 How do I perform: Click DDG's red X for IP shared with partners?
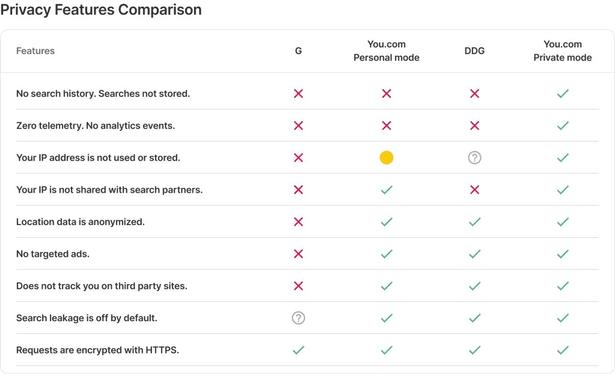coord(475,190)
